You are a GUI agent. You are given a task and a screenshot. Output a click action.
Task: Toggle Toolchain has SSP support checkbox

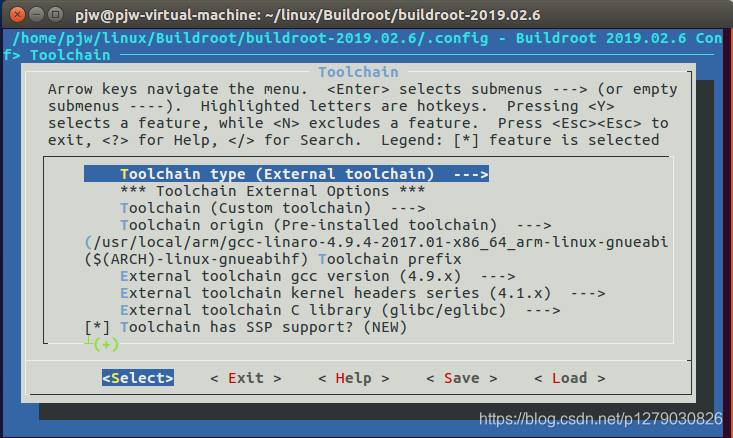click(x=97, y=327)
